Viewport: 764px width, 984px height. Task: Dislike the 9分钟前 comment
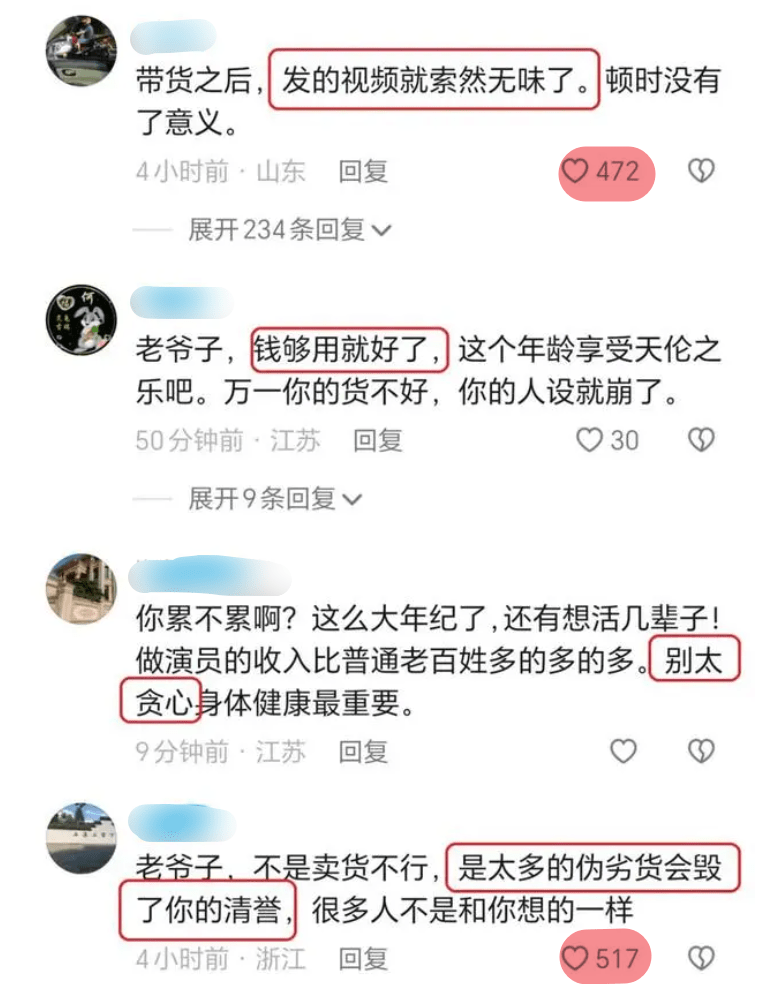701,751
